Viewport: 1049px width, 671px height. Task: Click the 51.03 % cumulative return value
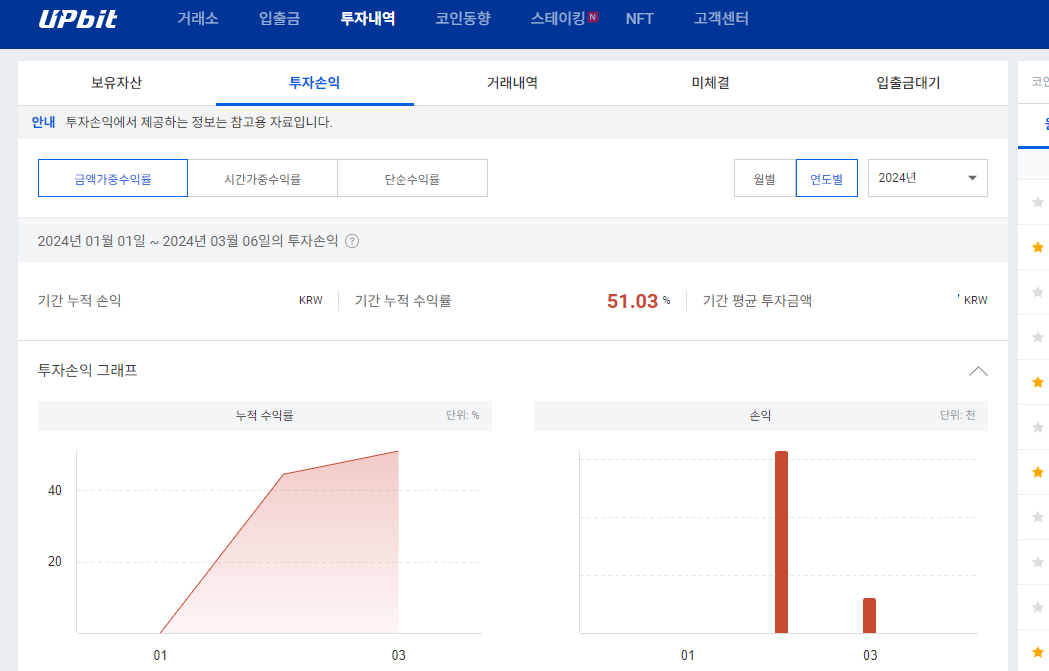pos(638,301)
